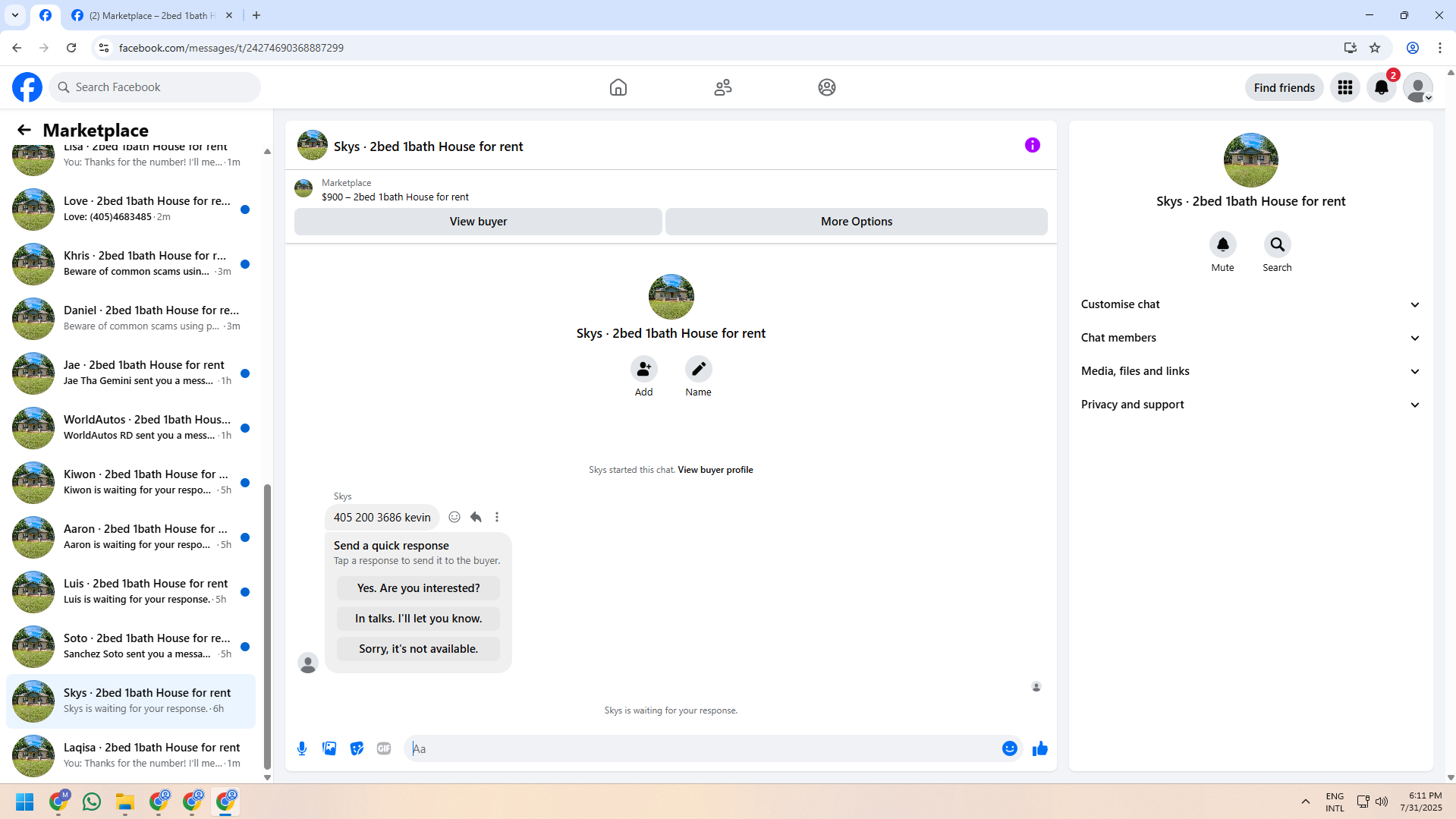The width and height of the screenshot is (1456, 819).
Task: Choose a GIF from the composer
Action: [384, 748]
